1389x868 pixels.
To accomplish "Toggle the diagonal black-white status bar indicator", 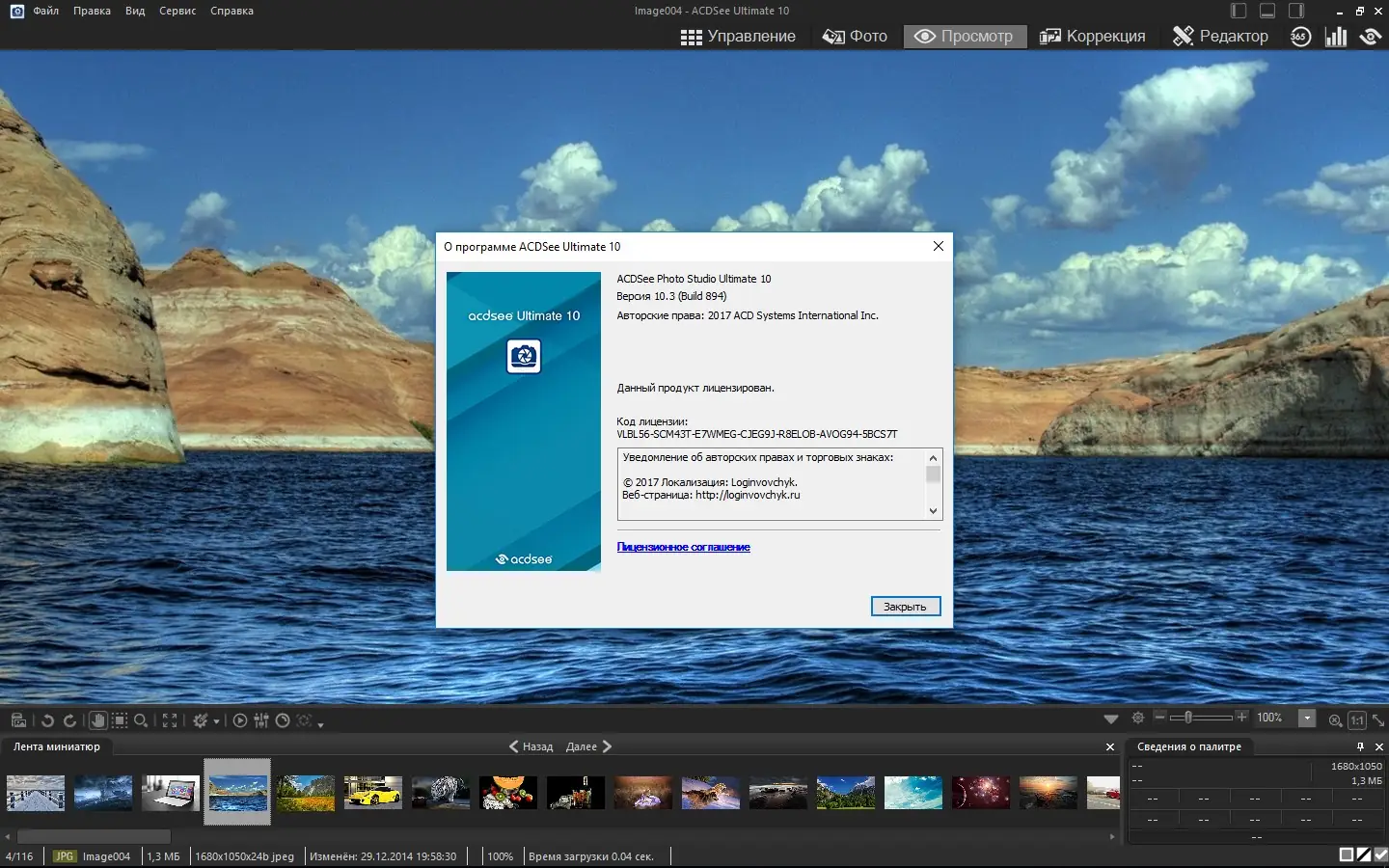I will (1364, 854).
